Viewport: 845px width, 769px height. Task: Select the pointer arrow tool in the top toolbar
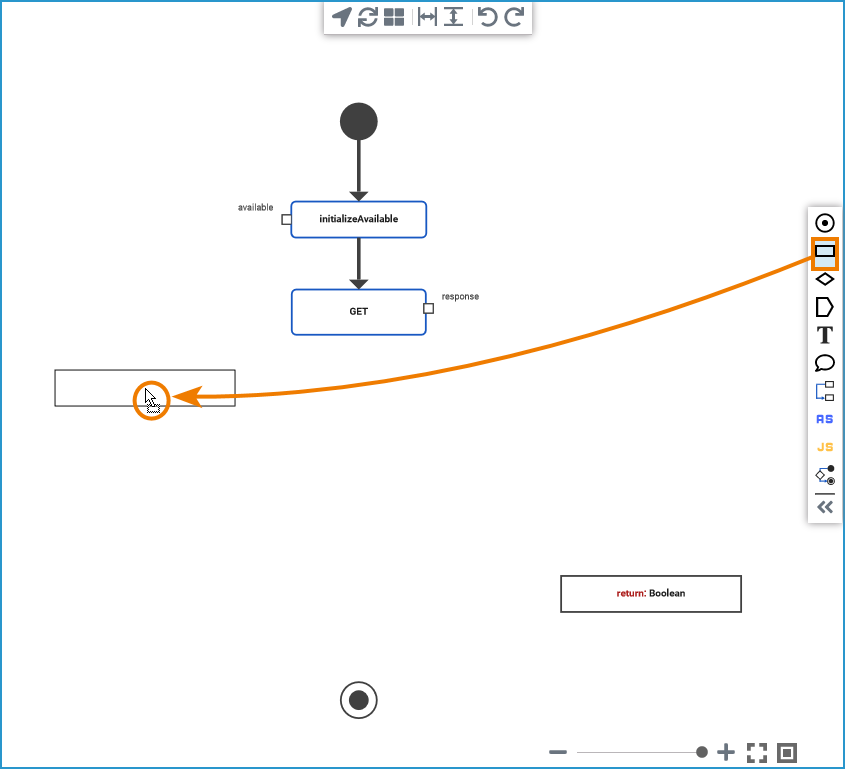click(343, 16)
